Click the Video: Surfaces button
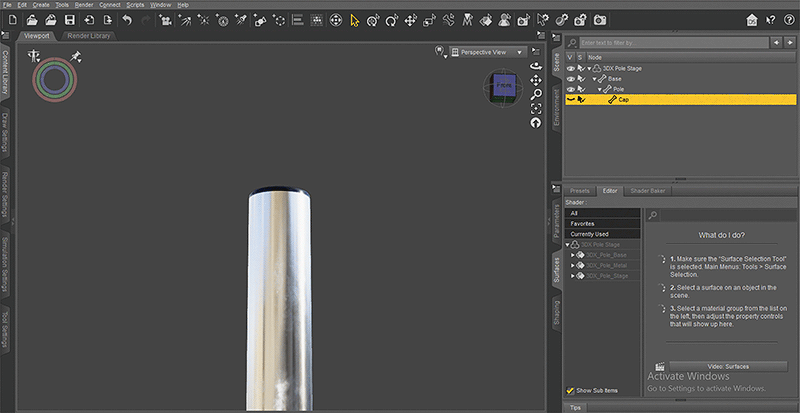Viewport: 800px width, 413px height. tap(728, 367)
